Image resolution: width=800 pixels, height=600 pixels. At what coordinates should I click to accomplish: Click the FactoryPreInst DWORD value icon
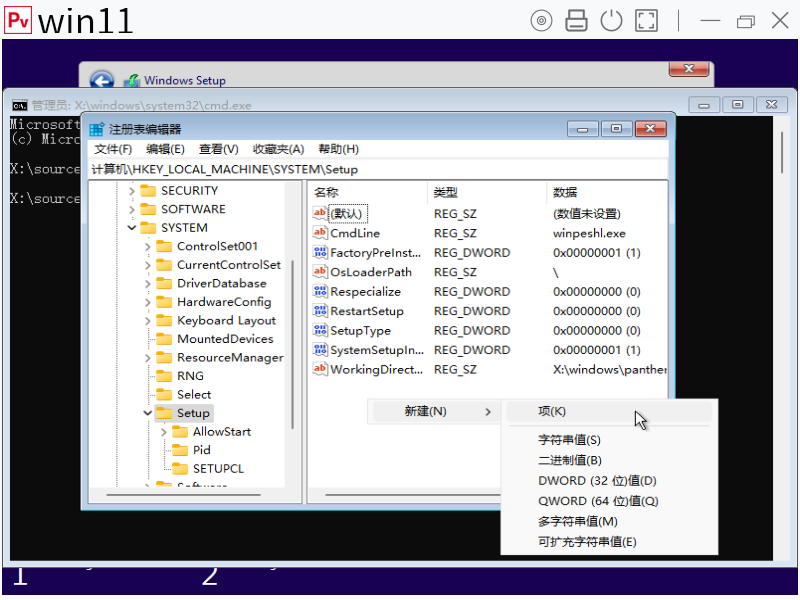(320, 253)
